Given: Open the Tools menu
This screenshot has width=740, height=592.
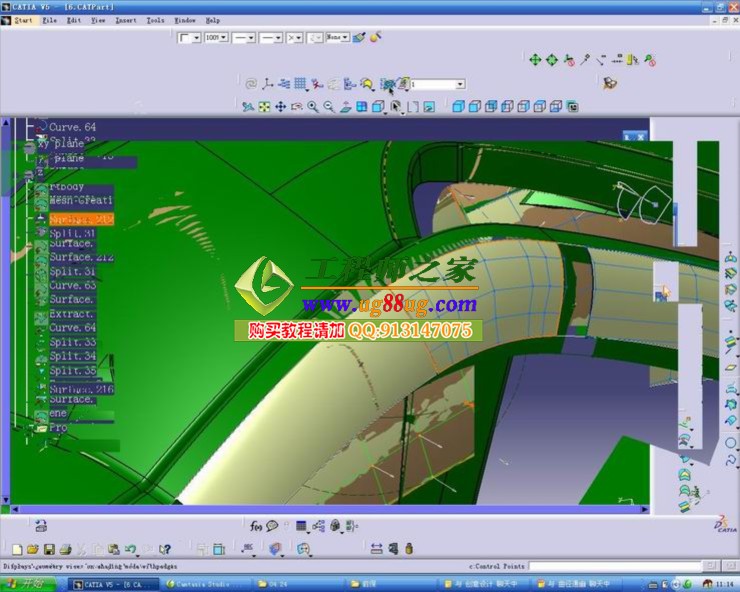Looking at the screenshot, I should pos(155,20).
